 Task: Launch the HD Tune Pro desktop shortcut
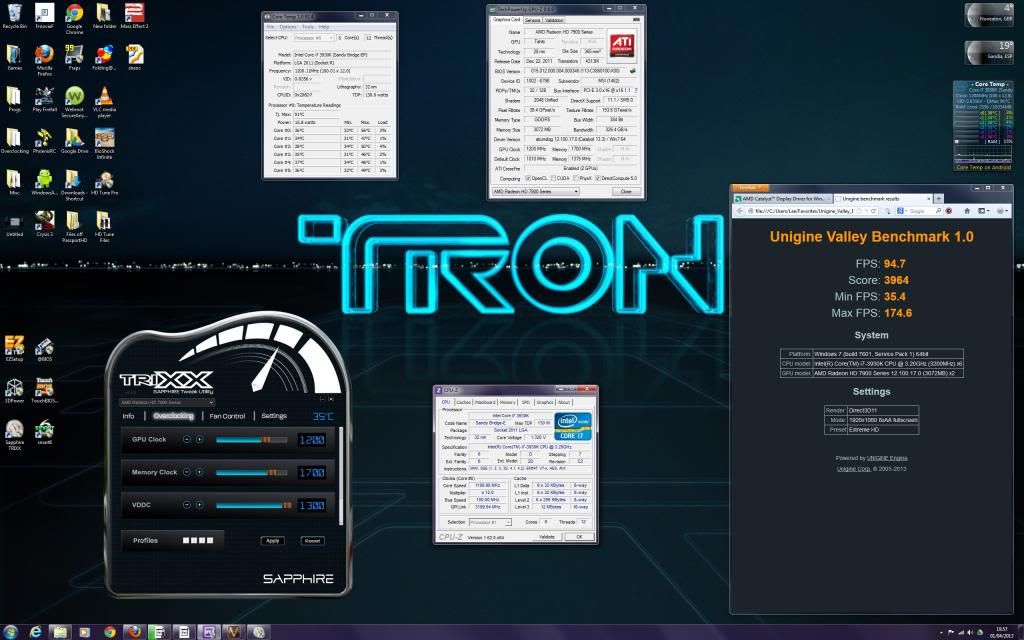pyautogui.click(x=104, y=183)
